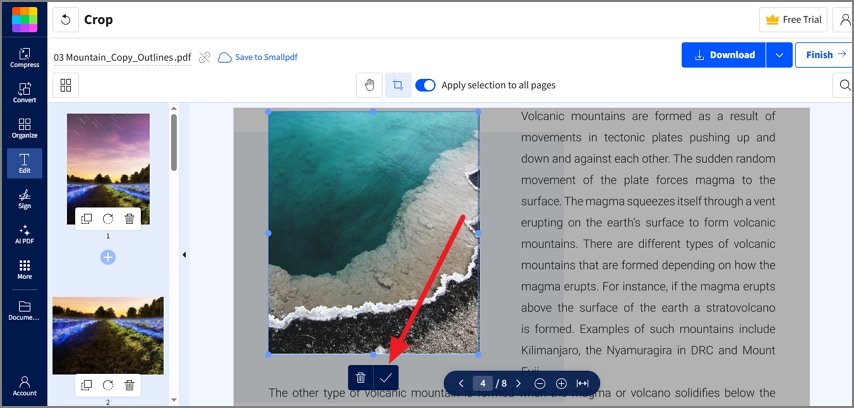Select the hand pan tool

tap(369, 85)
